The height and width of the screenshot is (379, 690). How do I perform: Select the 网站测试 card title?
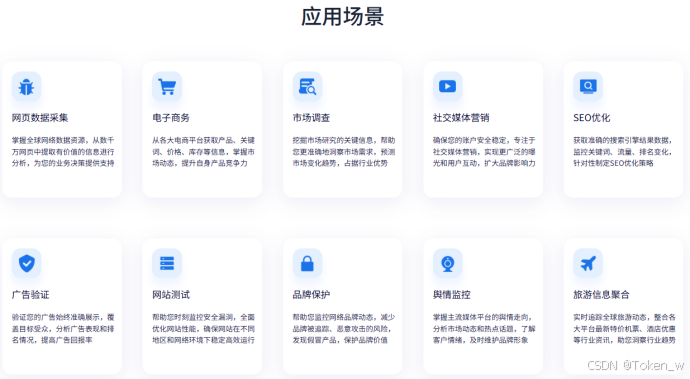pos(171,295)
